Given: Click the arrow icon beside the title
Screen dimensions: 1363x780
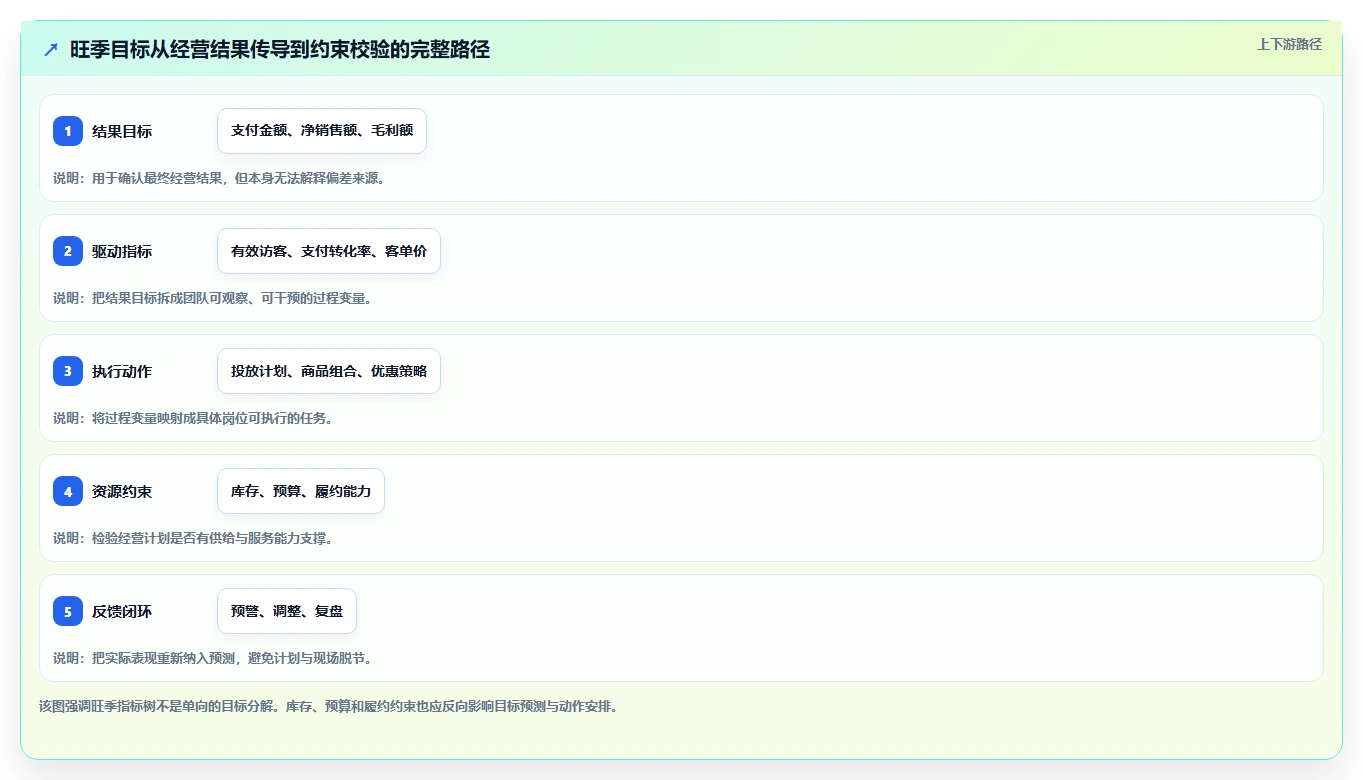Looking at the screenshot, I should (x=51, y=50).
